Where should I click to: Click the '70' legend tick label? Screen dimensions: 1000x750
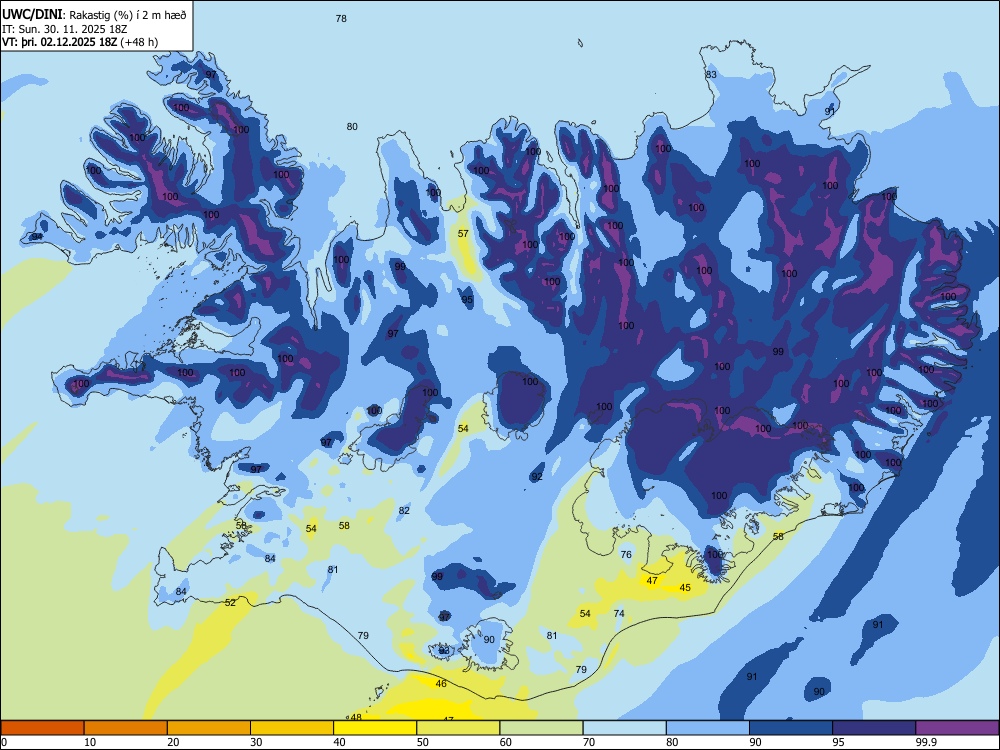tap(589, 742)
